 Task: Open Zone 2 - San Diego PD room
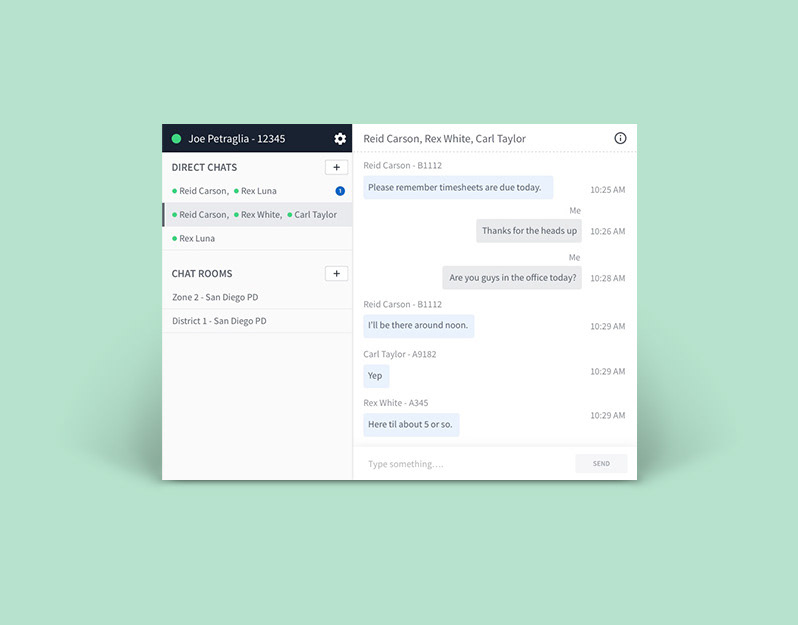257,297
